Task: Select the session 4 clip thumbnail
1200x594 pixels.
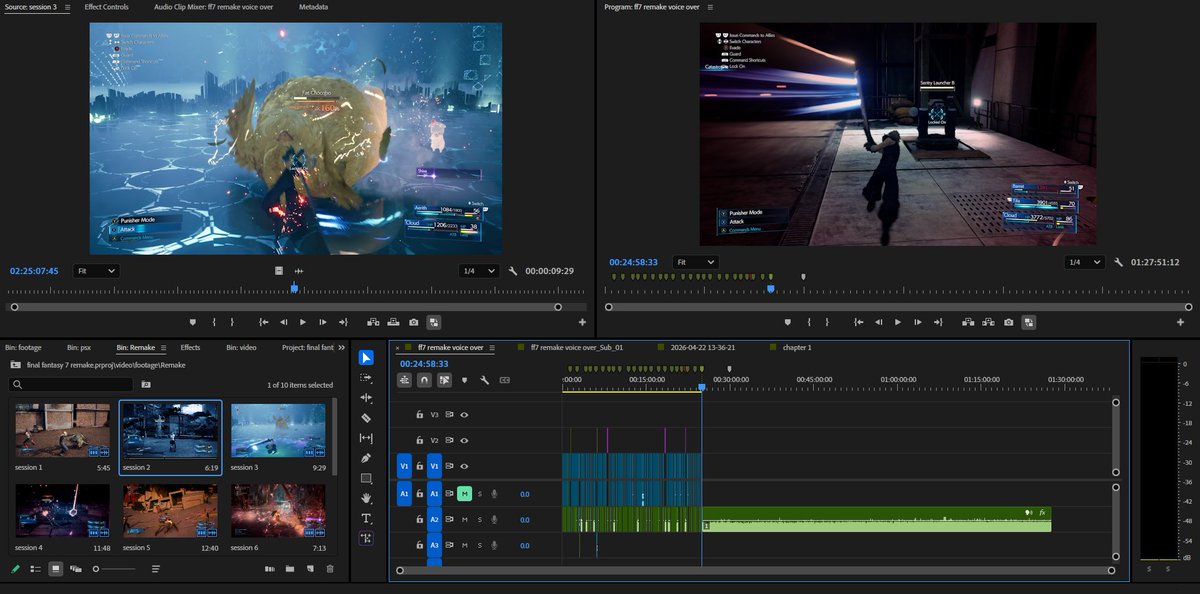Action: tap(62, 511)
